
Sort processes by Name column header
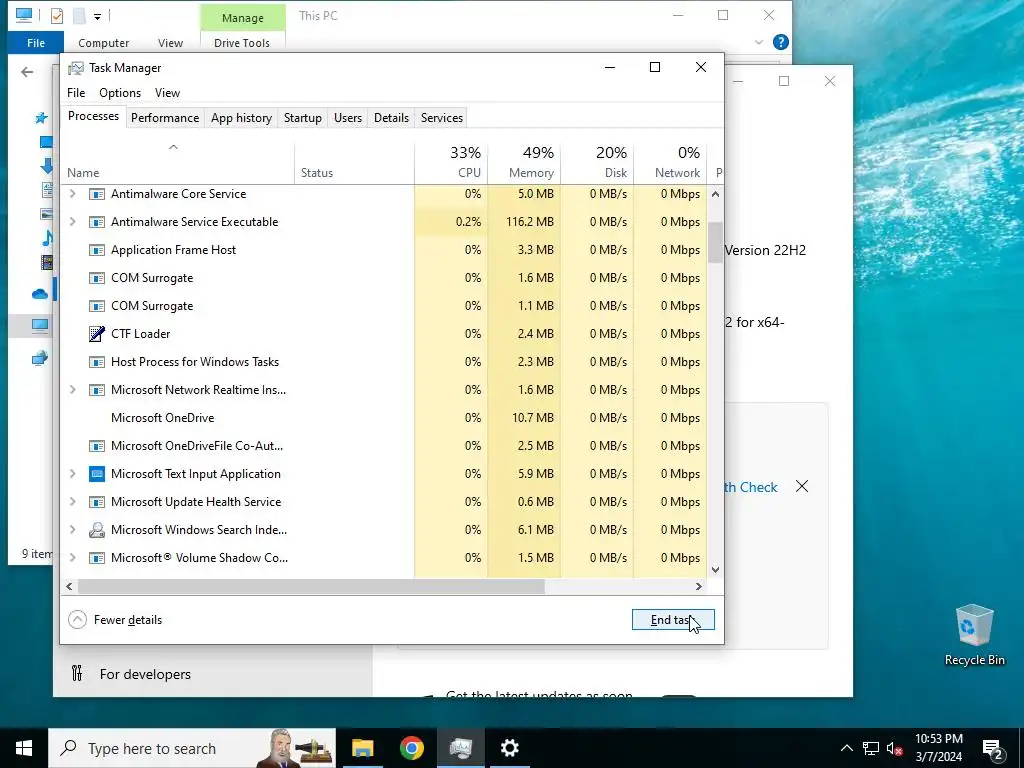[178, 162]
